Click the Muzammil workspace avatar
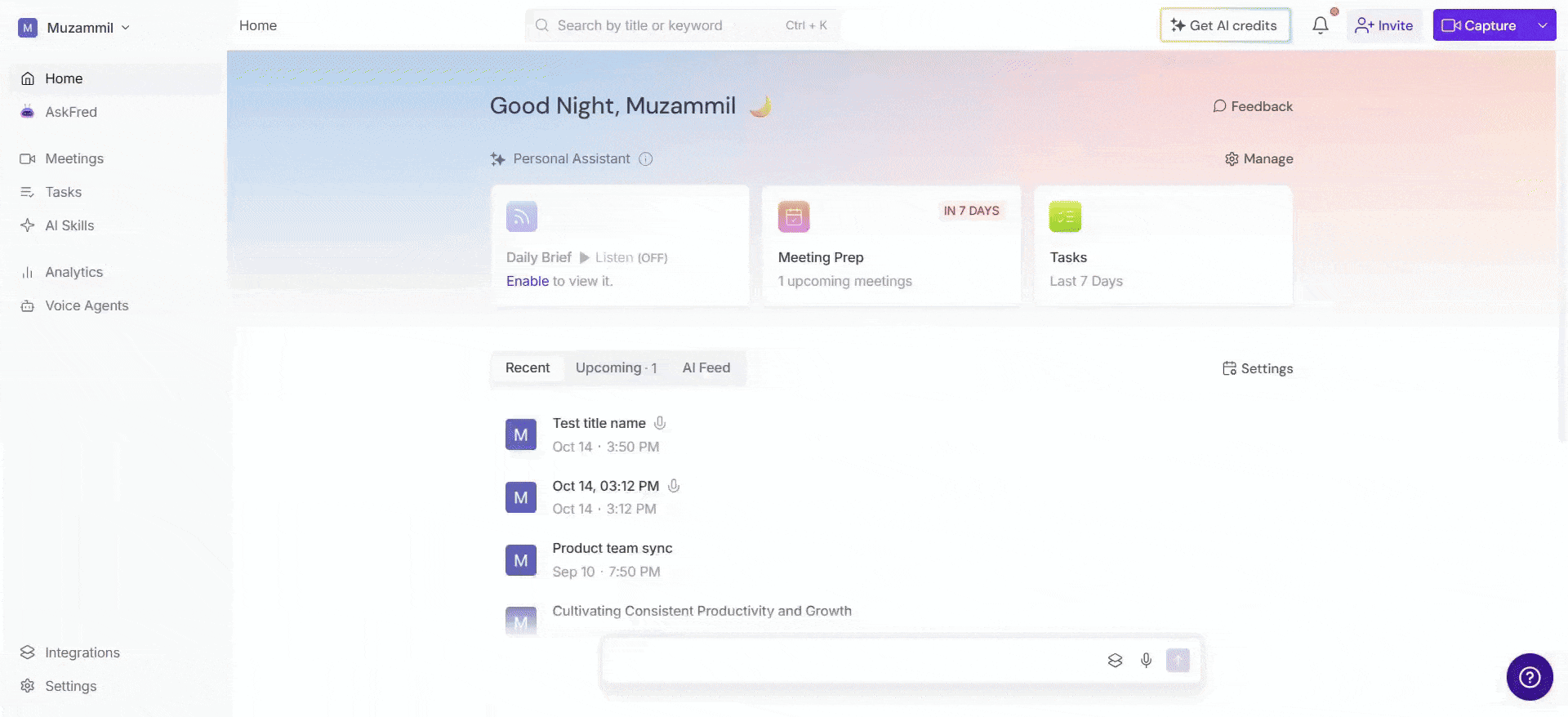Screen dimensions: 1568x717 [x=28, y=28]
